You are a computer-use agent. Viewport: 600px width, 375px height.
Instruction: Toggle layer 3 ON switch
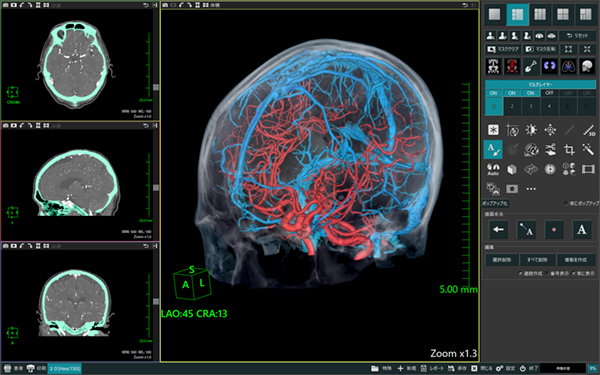pyautogui.click(x=530, y=93)
